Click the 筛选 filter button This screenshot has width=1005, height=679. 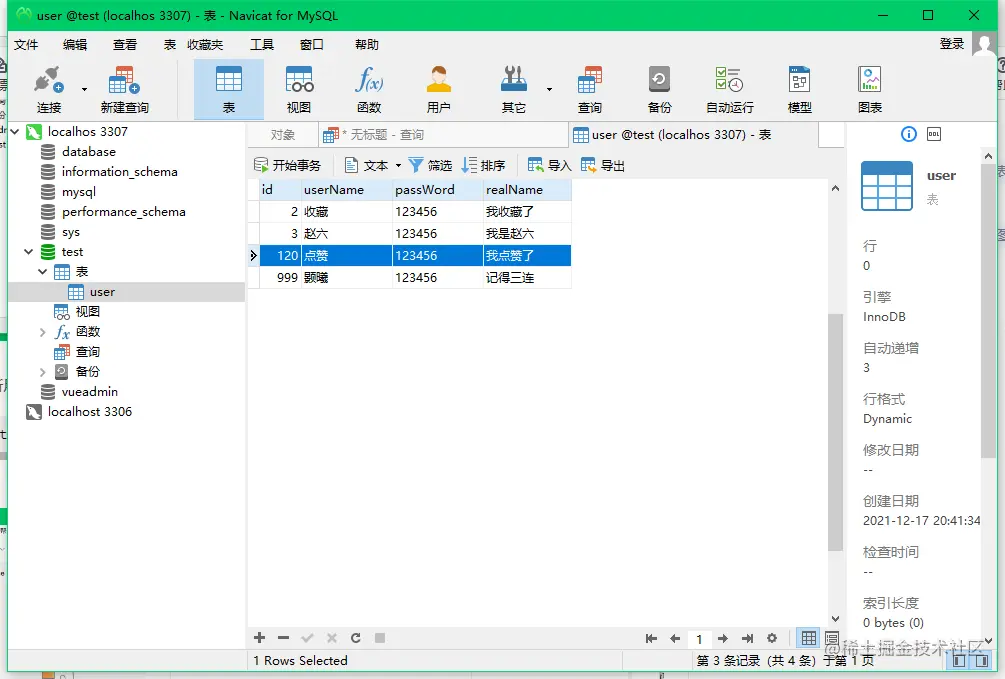[x=430, y=165]
